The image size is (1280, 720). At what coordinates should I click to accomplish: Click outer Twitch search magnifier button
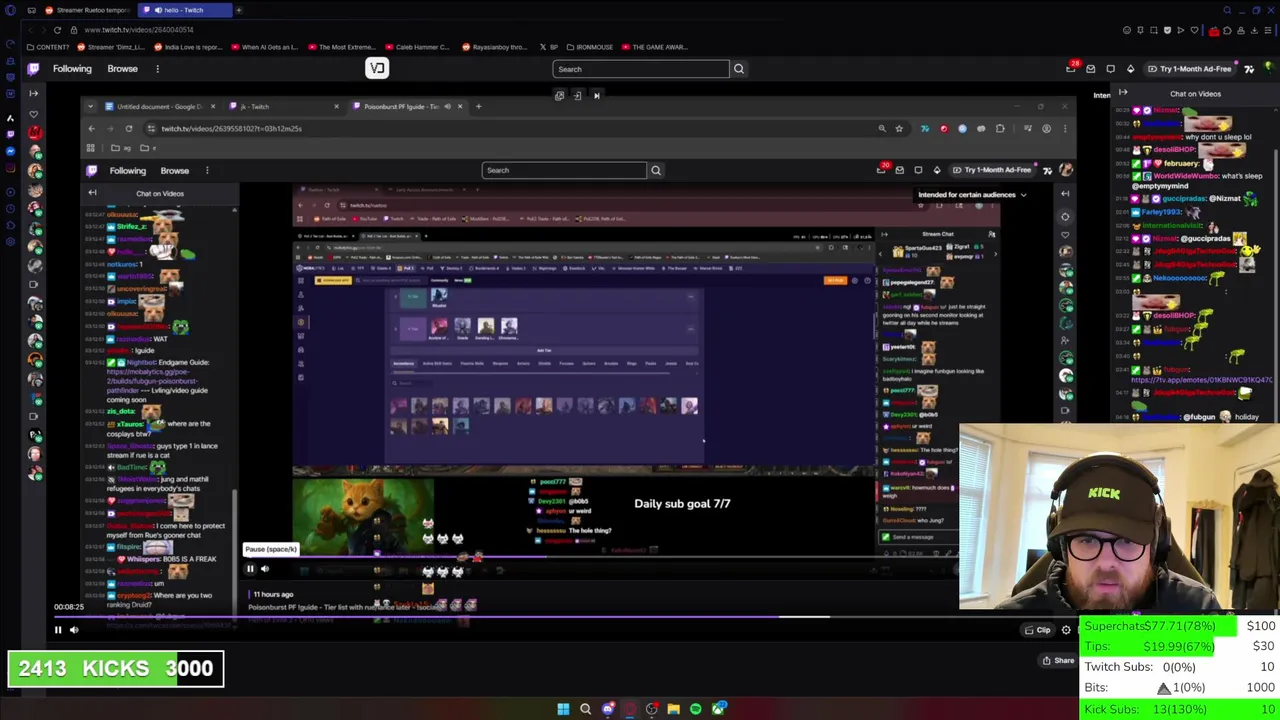point(739,69)
